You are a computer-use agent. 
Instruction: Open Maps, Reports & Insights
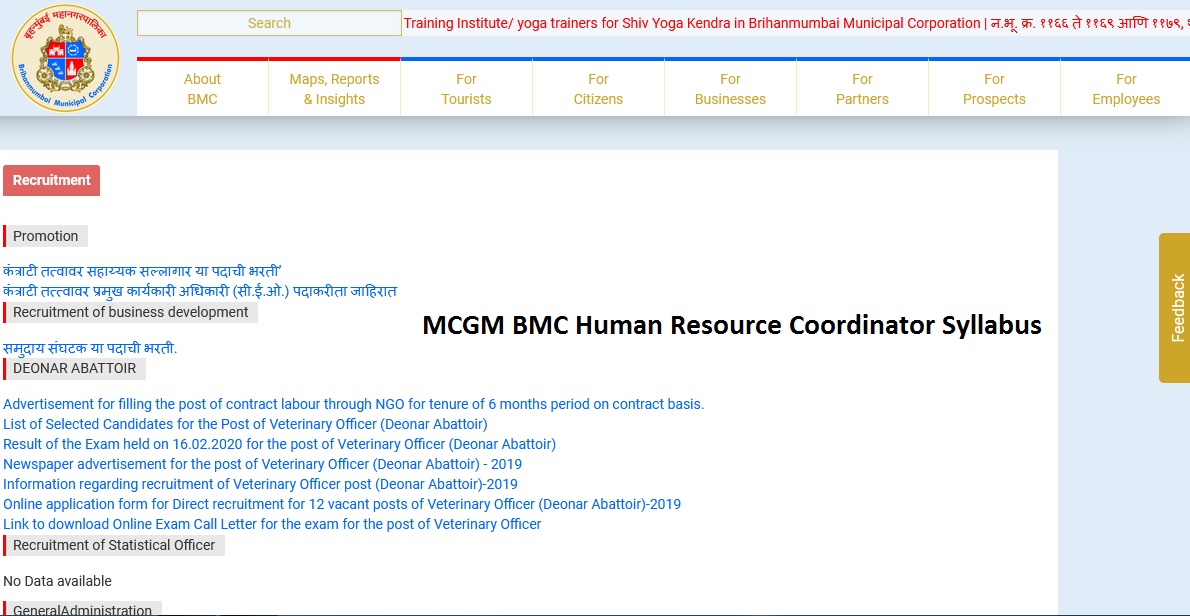click(x=334, y=87)
